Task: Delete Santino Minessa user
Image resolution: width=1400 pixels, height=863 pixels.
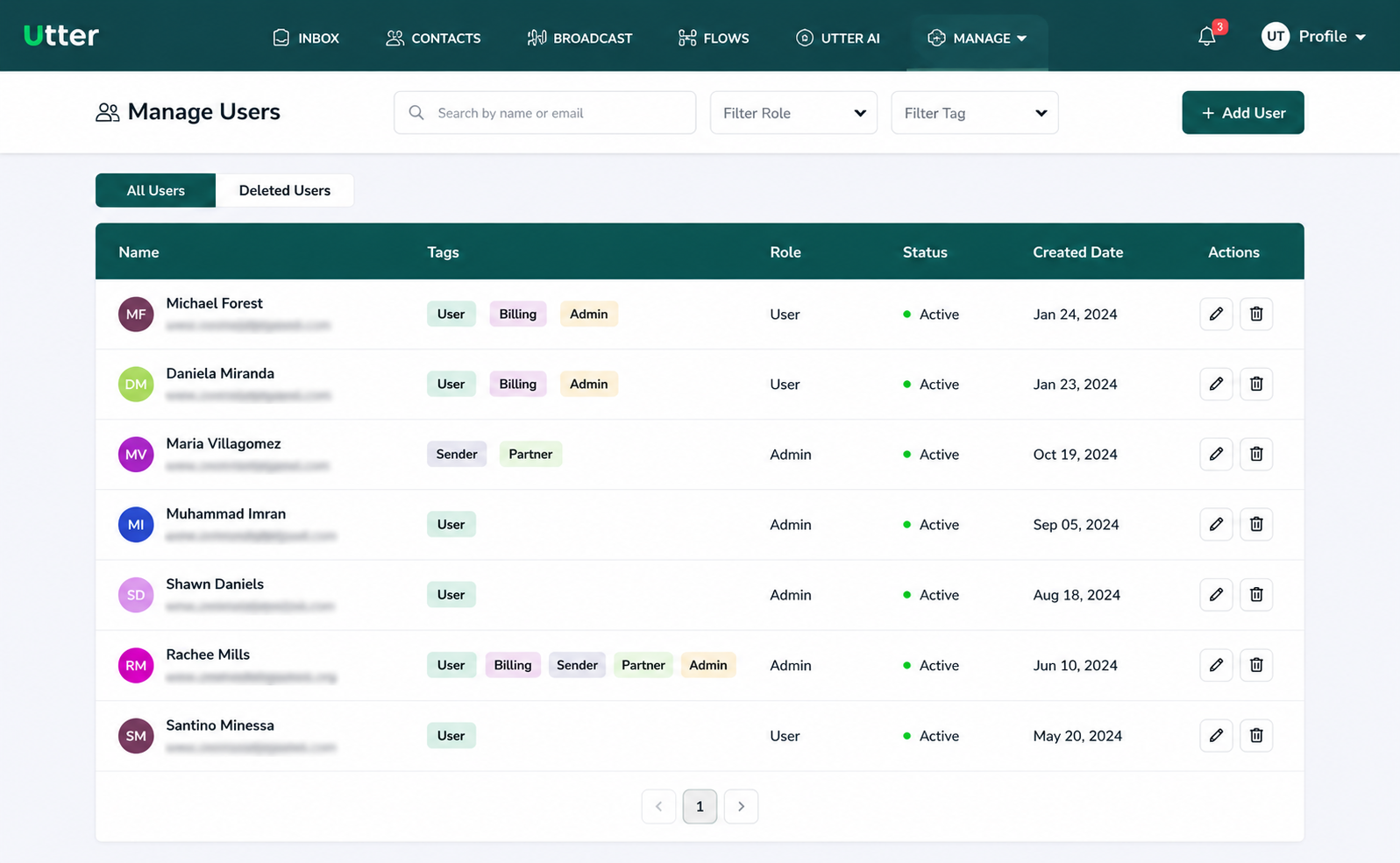Action: point(1256,735)
